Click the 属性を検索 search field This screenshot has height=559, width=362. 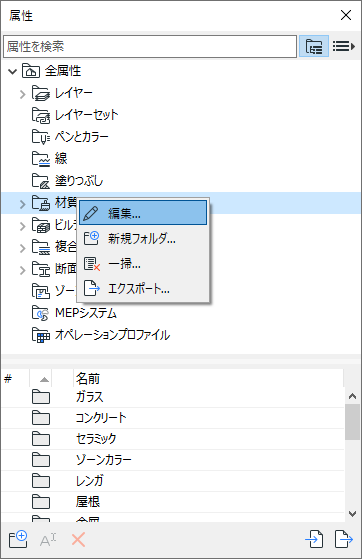tap(150, 46)
